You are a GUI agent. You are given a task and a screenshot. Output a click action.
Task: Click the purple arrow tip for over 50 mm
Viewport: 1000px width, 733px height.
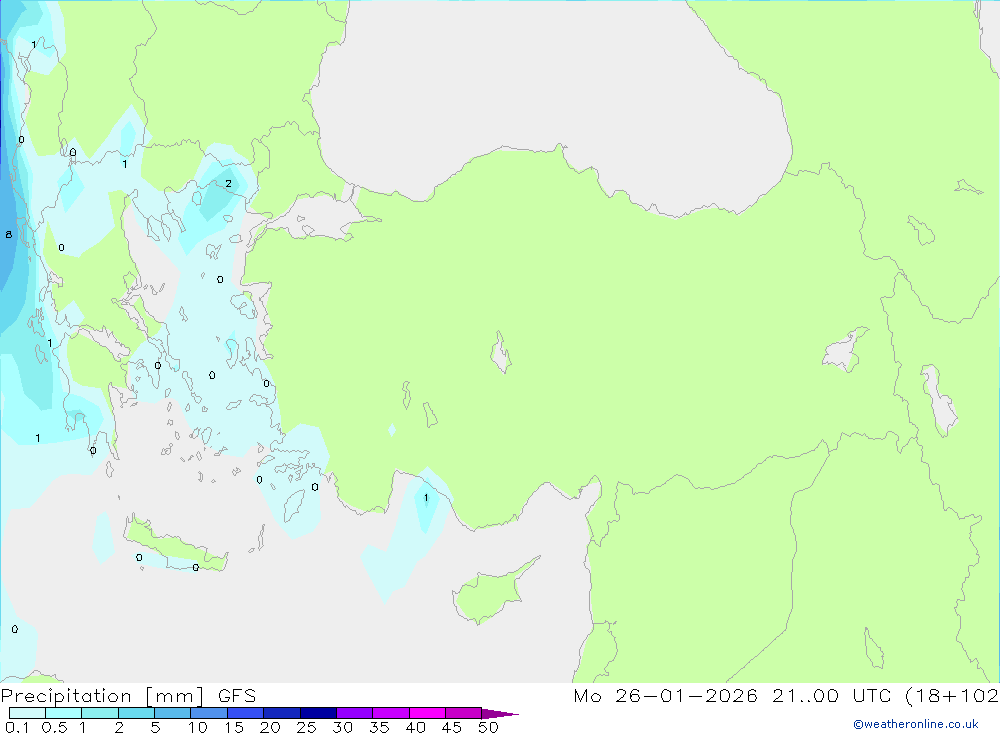500,713
